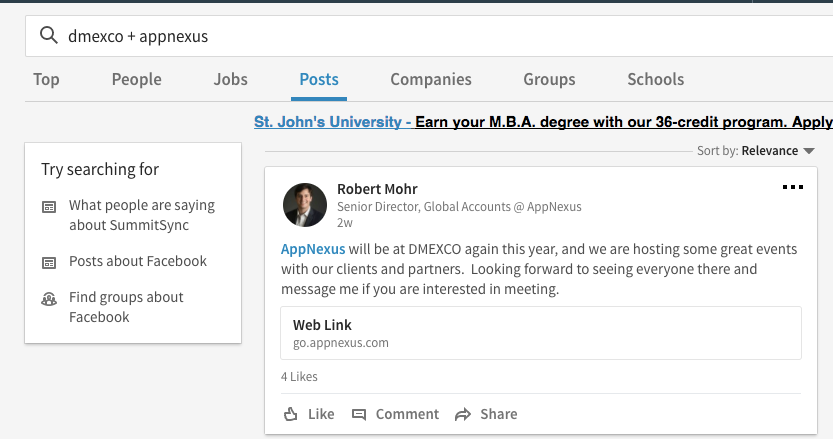Open Robert Mohr's profile name link
Viewport: 833px width, 439px height.
click(x=377, y=189)
